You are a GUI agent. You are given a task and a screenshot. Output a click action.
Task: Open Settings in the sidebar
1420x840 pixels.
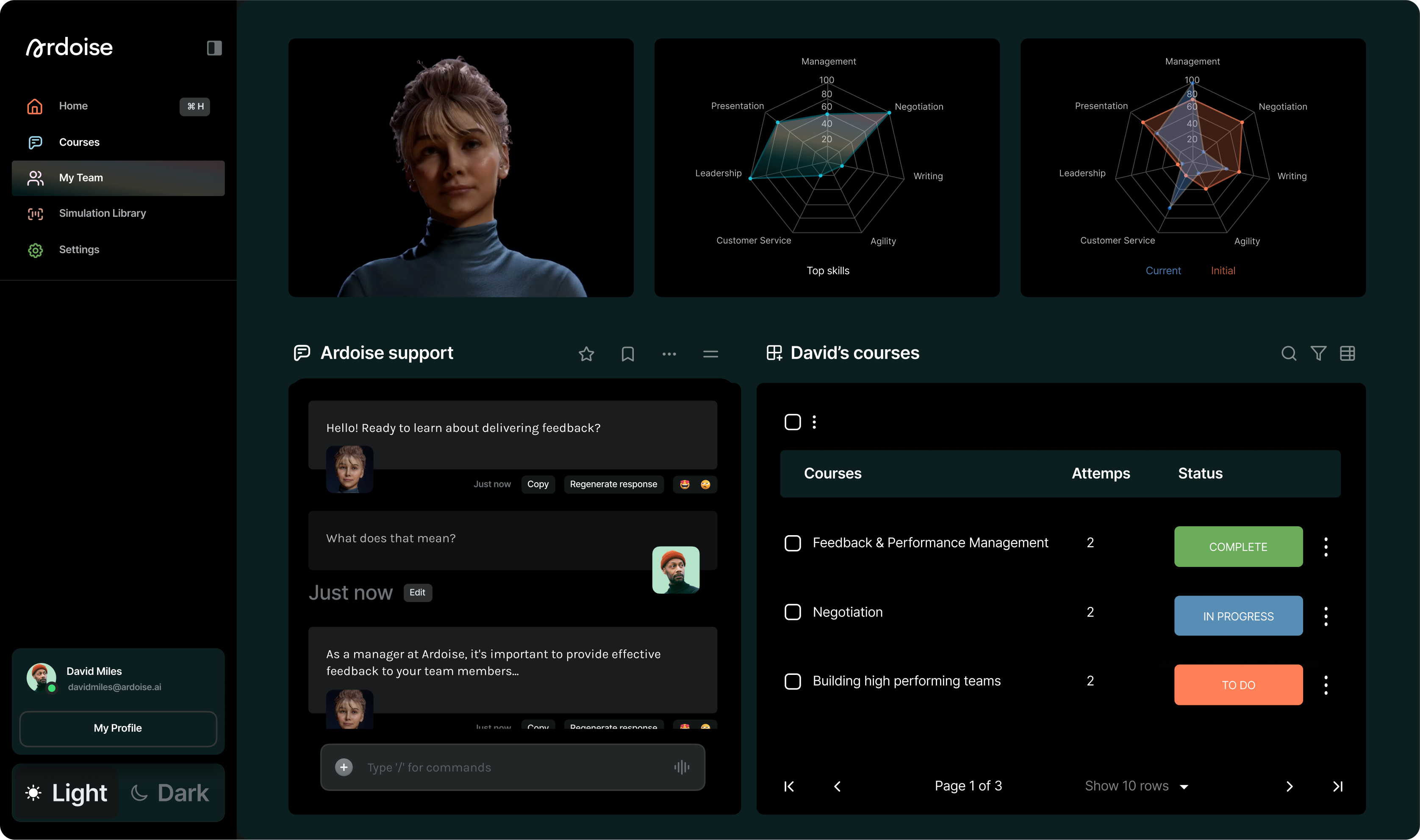[118, 250]
